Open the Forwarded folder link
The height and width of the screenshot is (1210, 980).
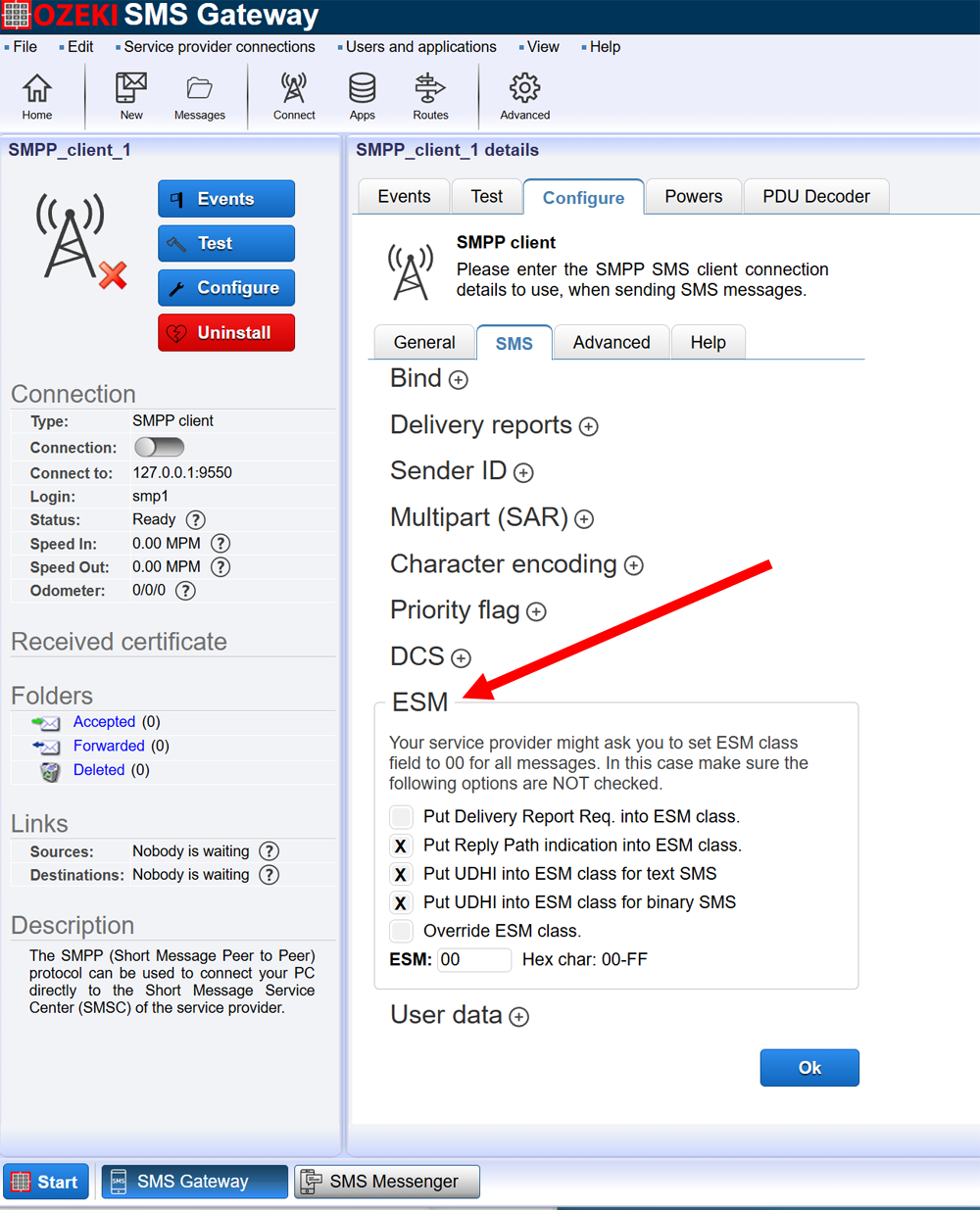point(109,747)
